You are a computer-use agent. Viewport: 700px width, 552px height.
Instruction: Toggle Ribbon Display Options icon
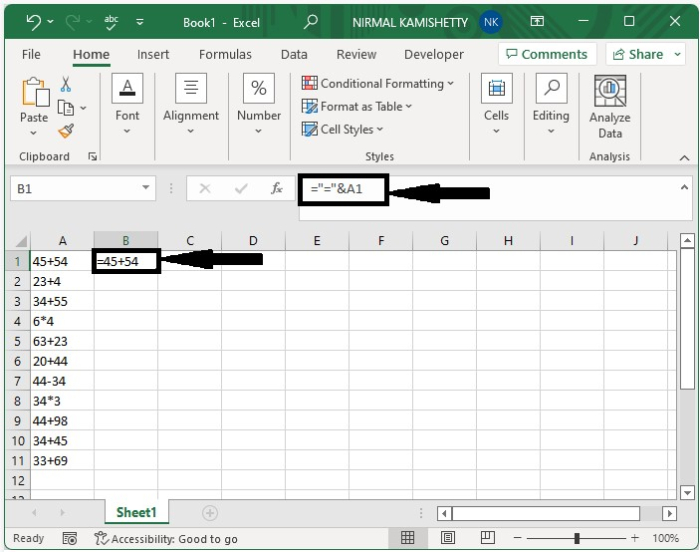coord(537,21)
